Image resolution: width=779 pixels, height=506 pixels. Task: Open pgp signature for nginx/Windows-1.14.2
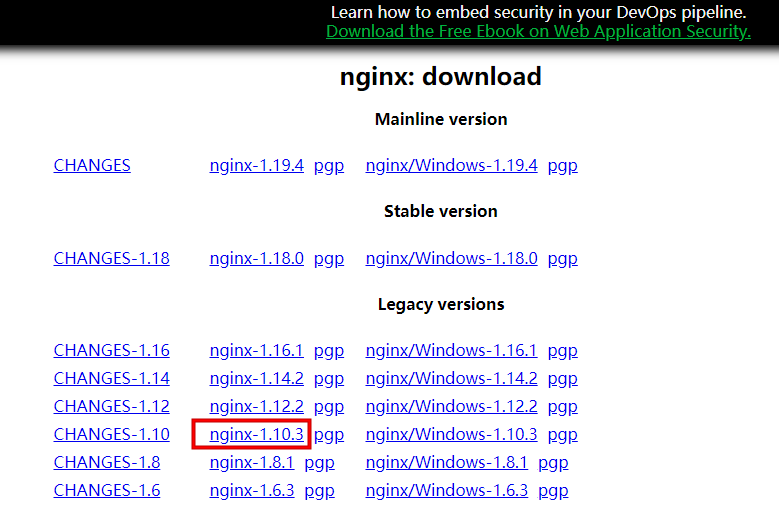point(562,379)
